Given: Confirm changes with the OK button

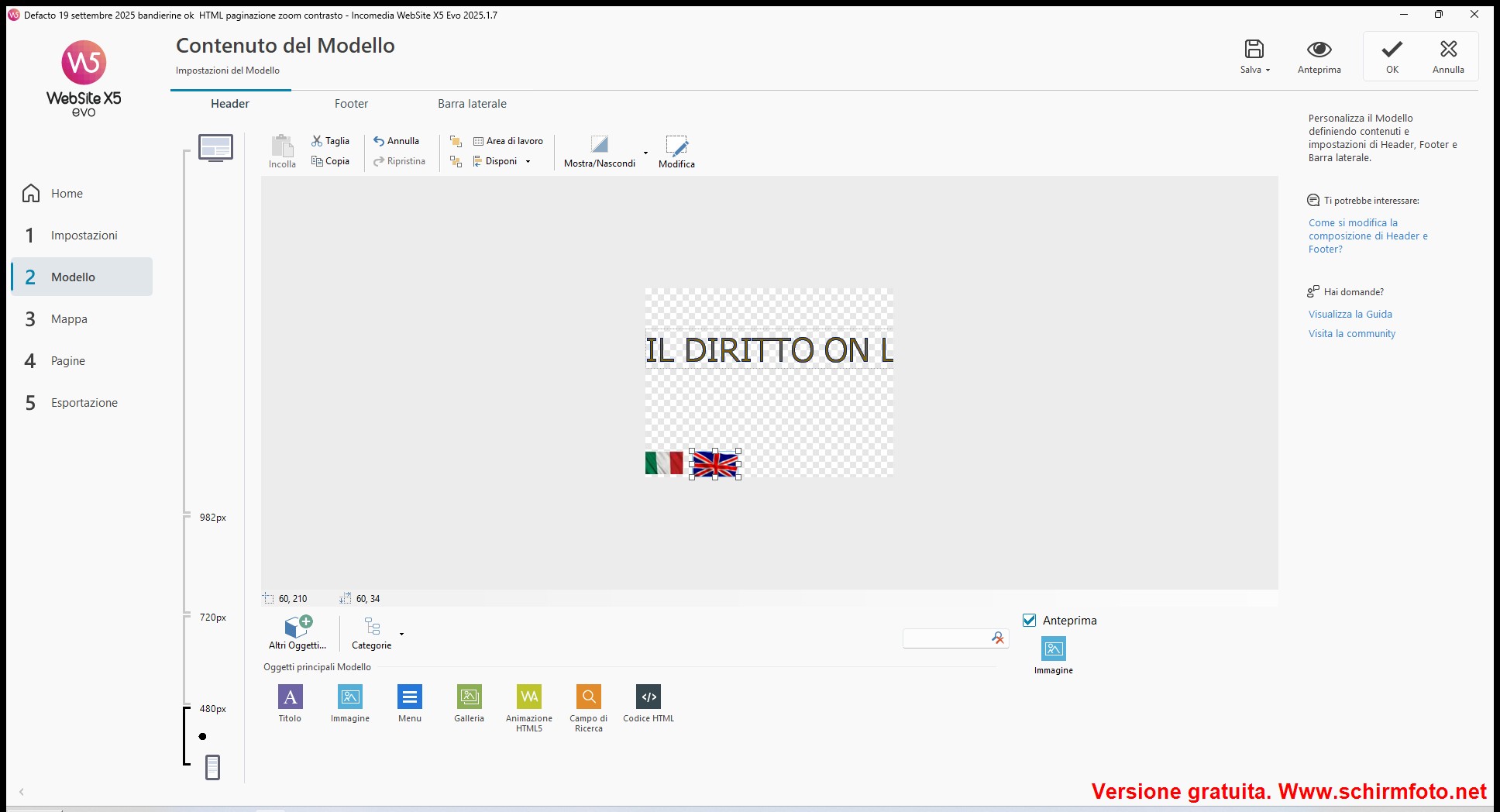Looking at the screenshot, I should [x=1392, y=57].
